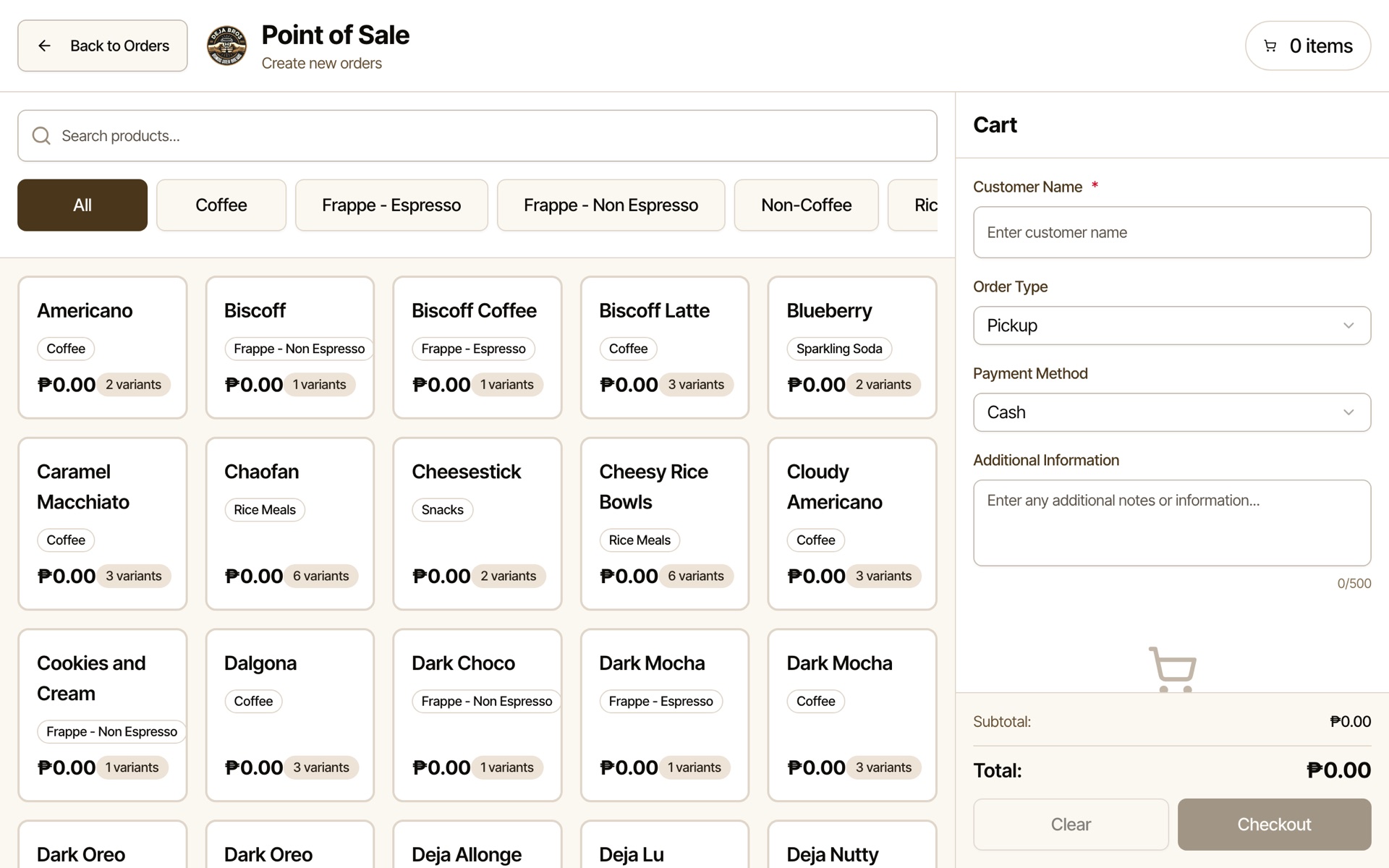Viewport: 1389px width, 868px height.
Task: Click the large empty cart icon
Action: [1172, 669]
